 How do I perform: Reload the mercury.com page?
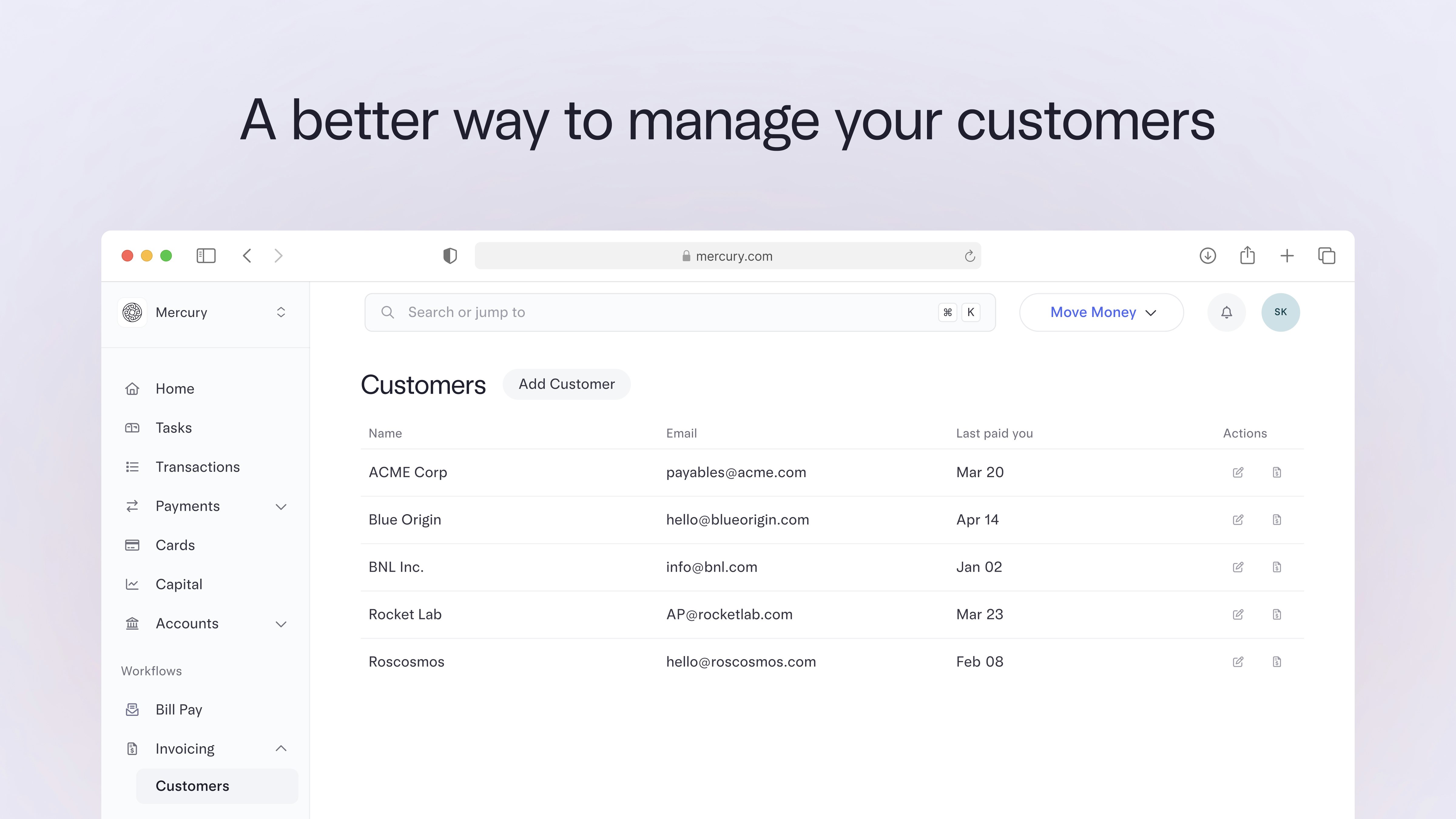pos(970,256)
